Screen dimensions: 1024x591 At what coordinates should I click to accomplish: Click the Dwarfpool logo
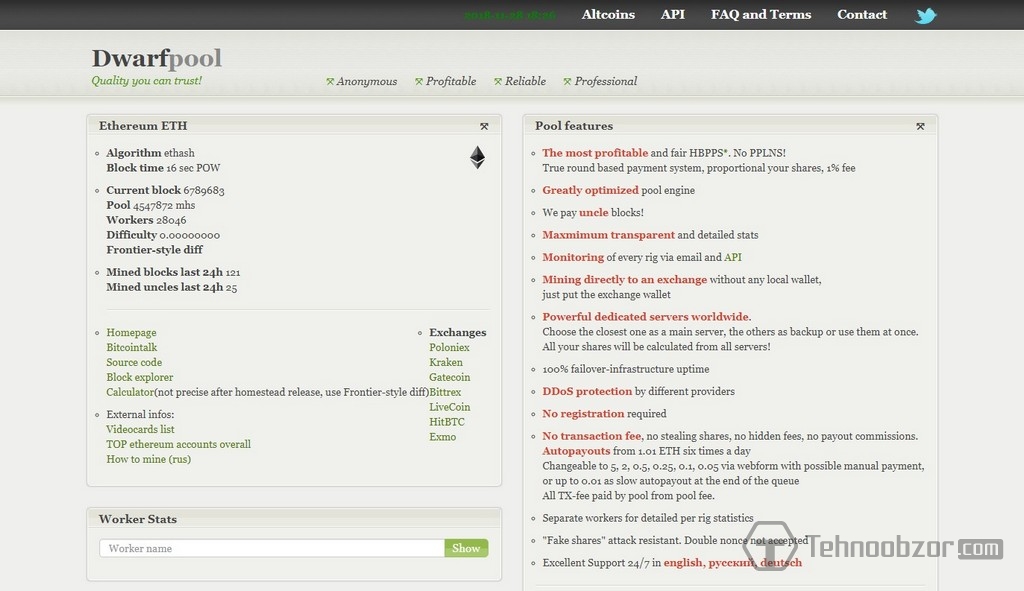click(157, 59)
